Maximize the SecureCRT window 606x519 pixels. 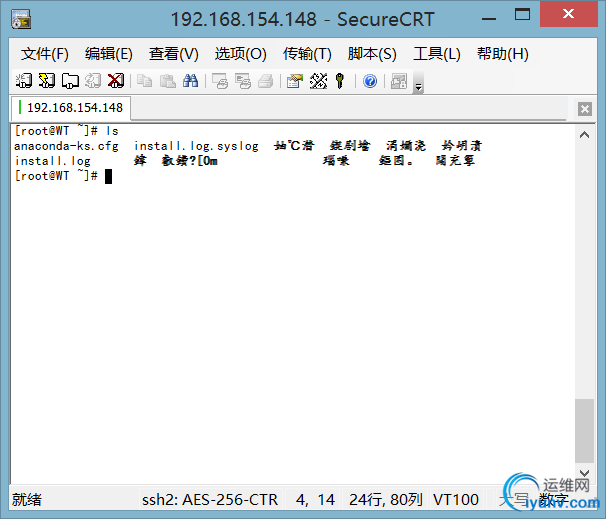point(523,15)
